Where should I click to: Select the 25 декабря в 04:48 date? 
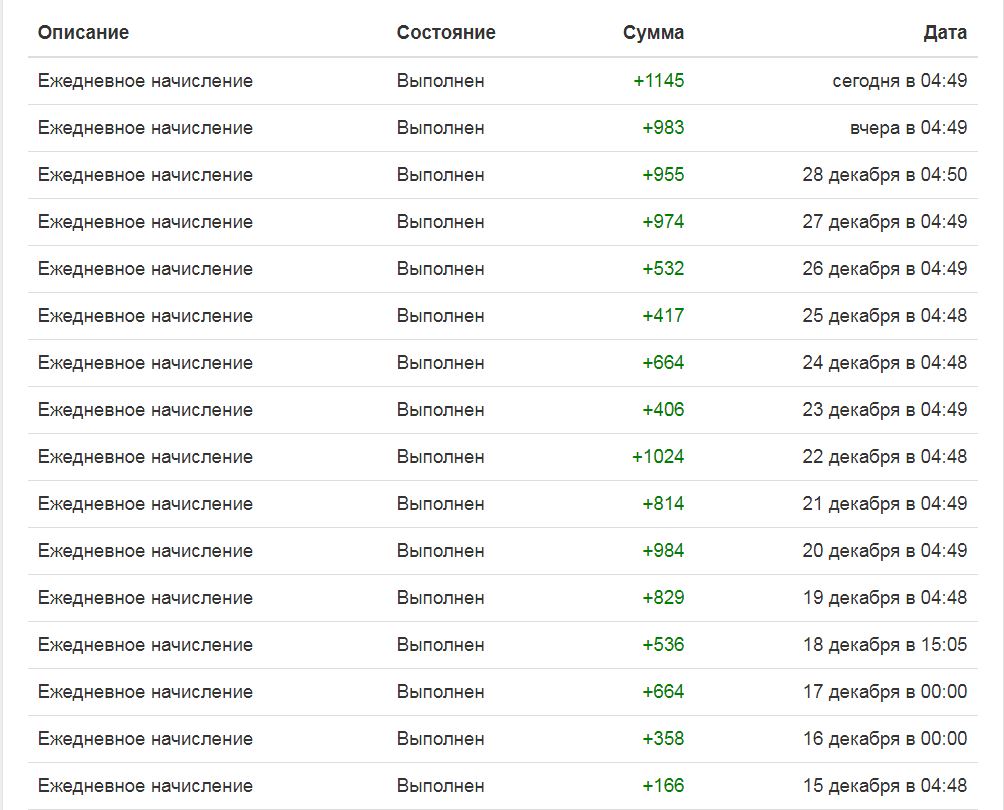point(884,316)
